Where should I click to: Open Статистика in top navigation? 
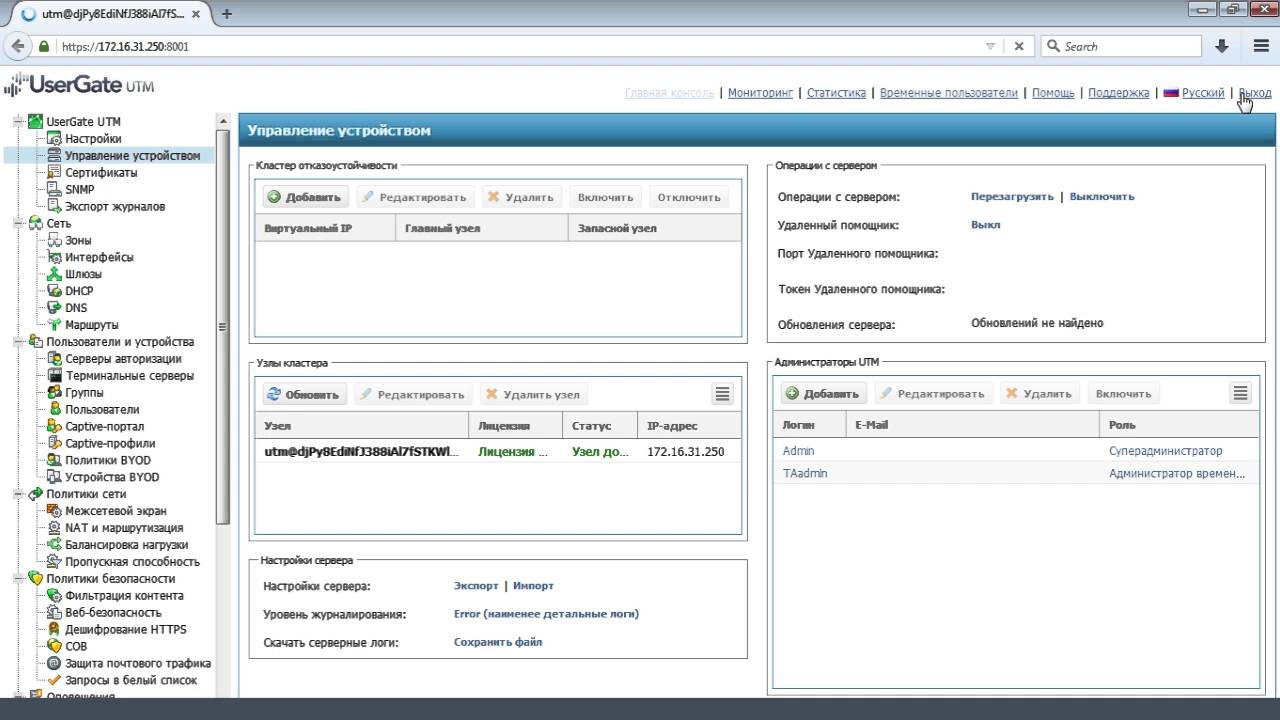(x=836, y=93)
